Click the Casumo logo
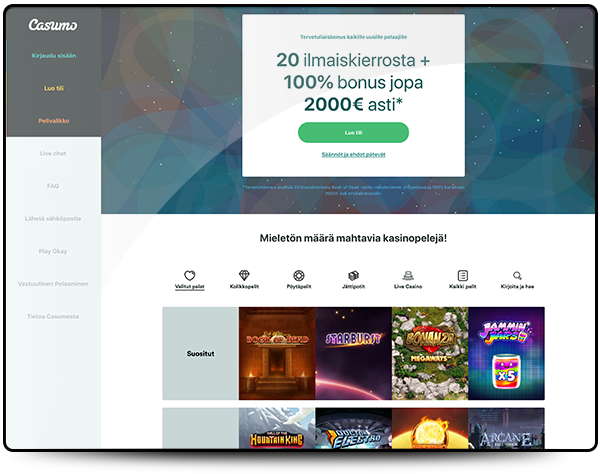Image resolution: width=600 pixels, height=474 pixels. pyautogui.click(x=53, y=25)
